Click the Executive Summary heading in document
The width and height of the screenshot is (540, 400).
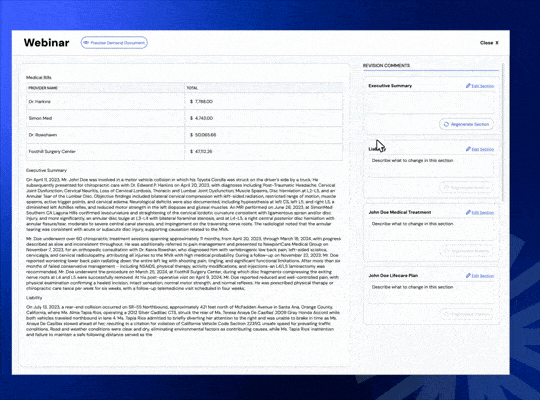pos(46,170)
